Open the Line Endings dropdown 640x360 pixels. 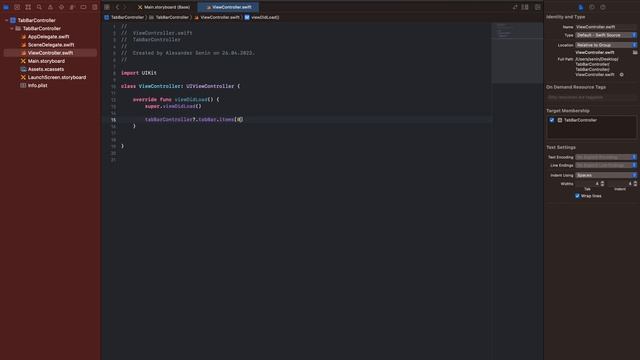tap(606, 165)
